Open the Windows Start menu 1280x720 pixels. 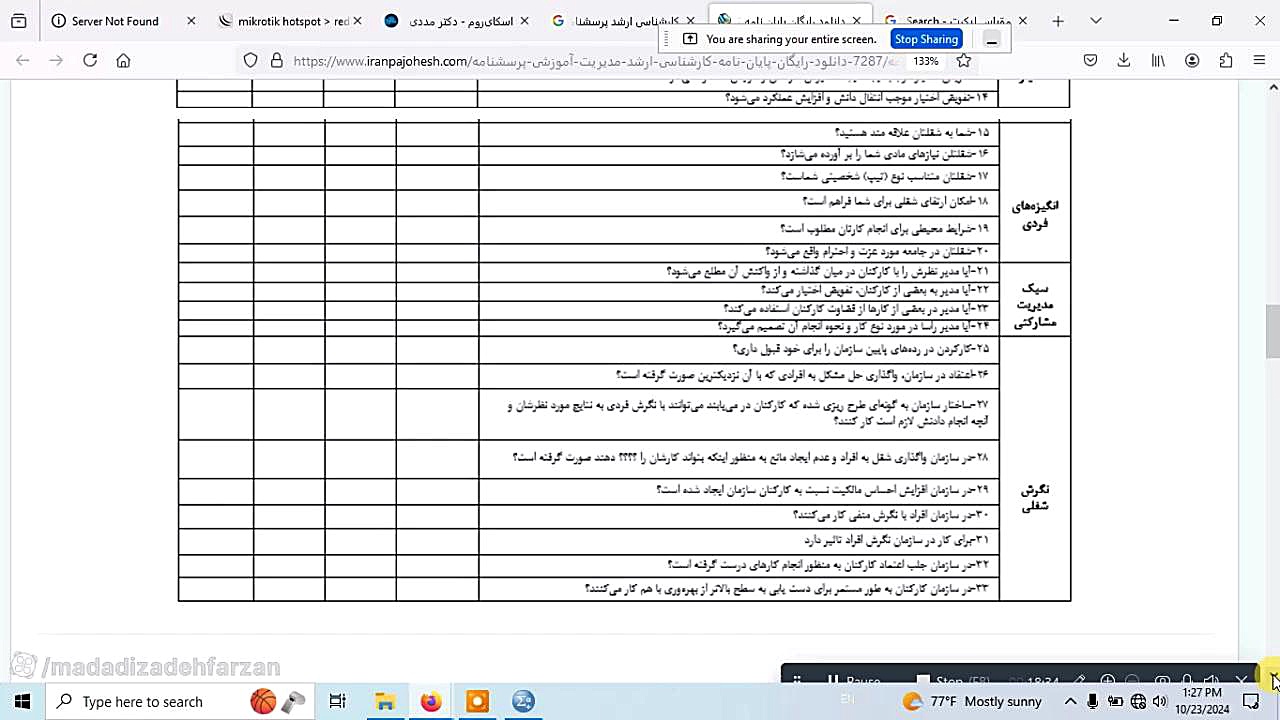22,702
